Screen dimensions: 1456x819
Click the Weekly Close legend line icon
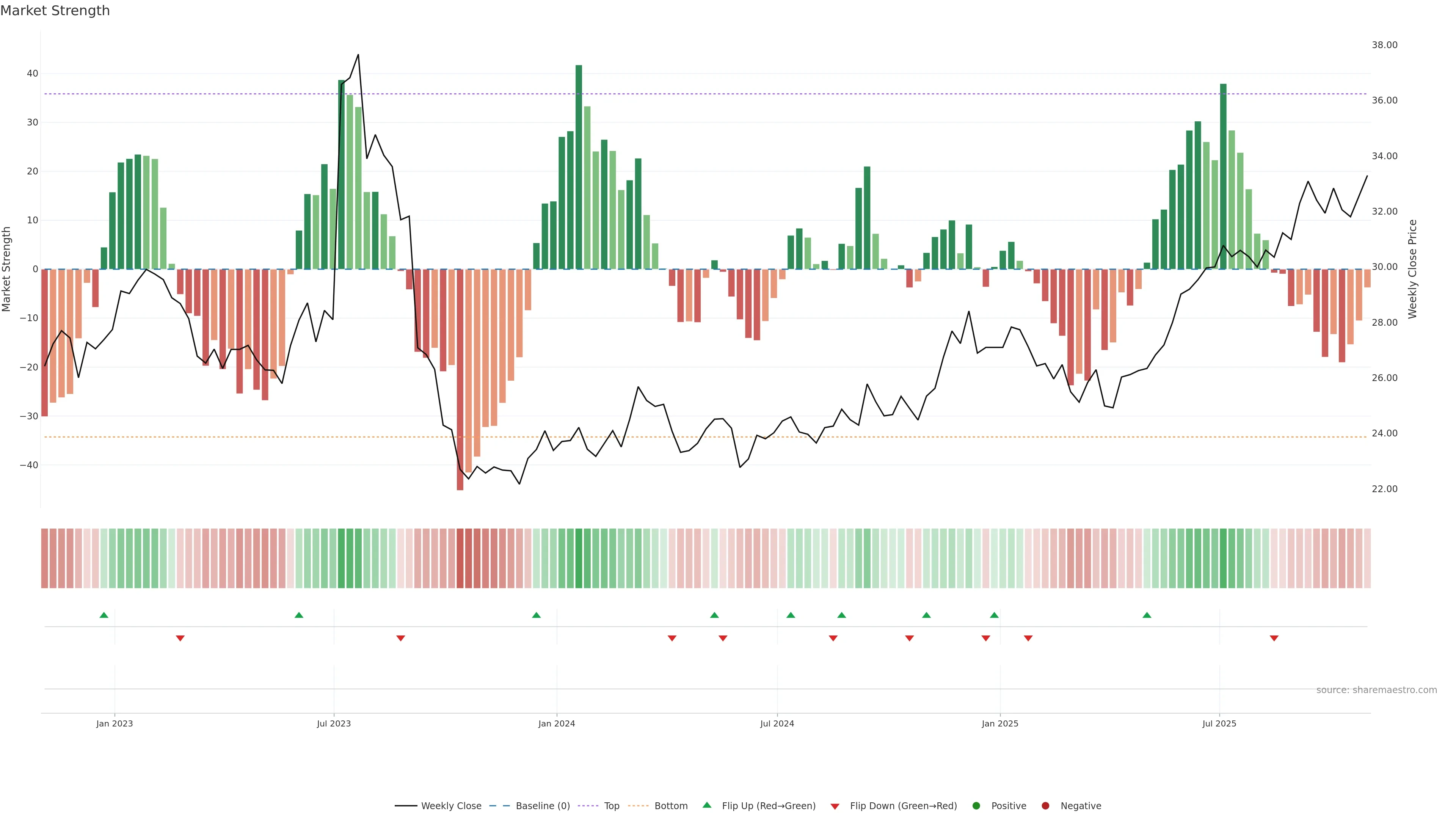pyautogui.click(x=406, y=806)
